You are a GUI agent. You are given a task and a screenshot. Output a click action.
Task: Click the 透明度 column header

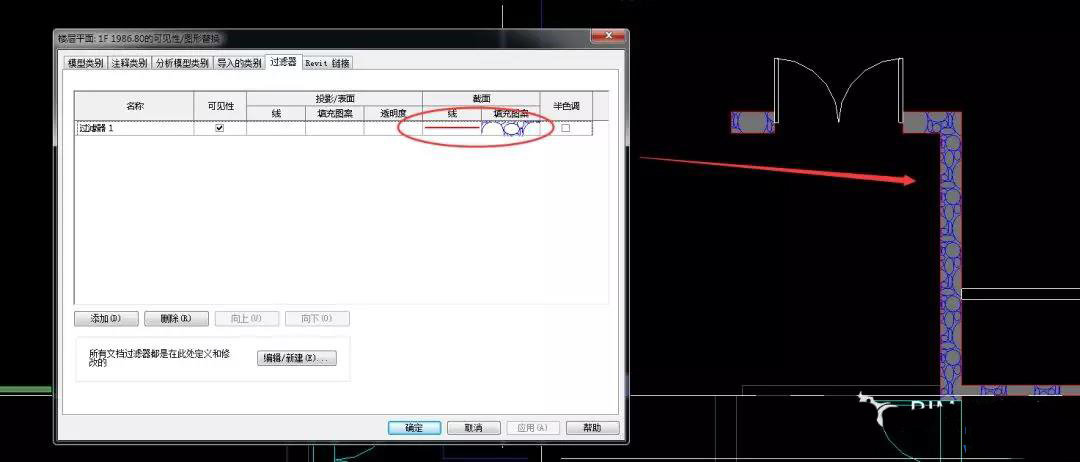(393, 114)
